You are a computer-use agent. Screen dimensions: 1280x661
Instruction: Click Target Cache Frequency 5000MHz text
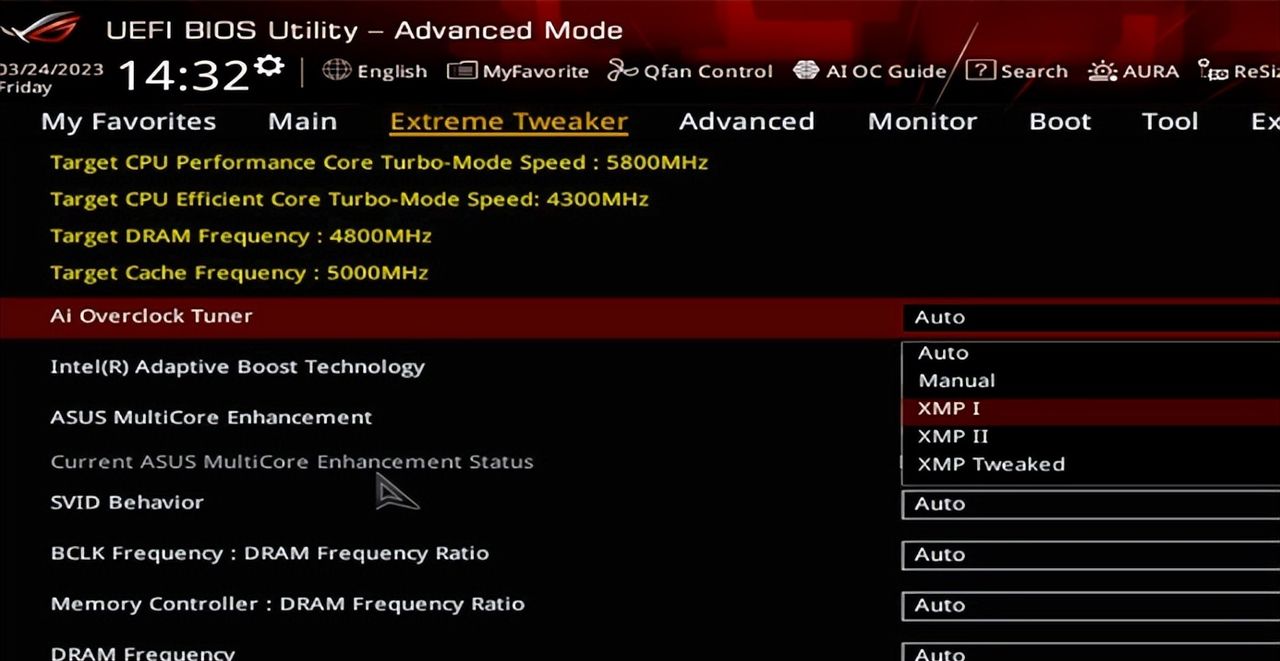click(x=239, y=273)
